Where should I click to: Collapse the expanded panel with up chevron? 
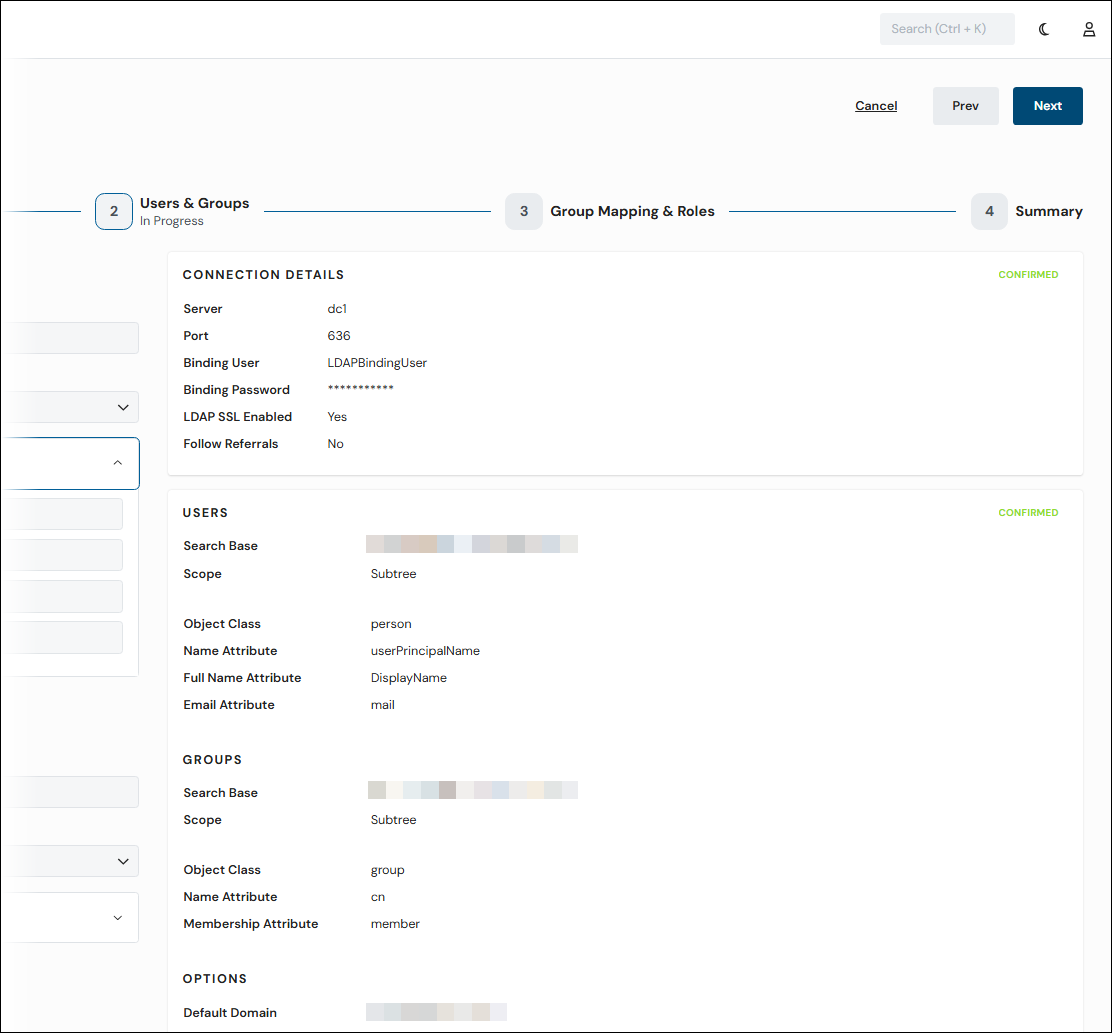click(118, 463)
